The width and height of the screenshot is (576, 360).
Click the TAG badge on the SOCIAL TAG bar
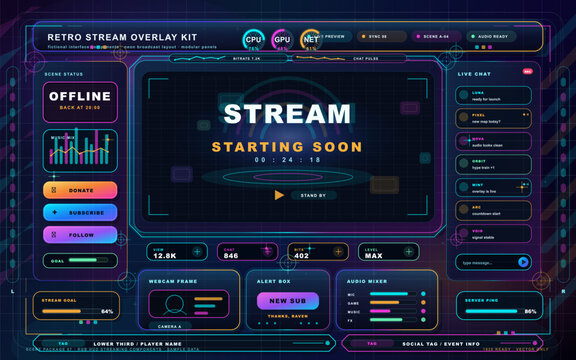(372, 343)
